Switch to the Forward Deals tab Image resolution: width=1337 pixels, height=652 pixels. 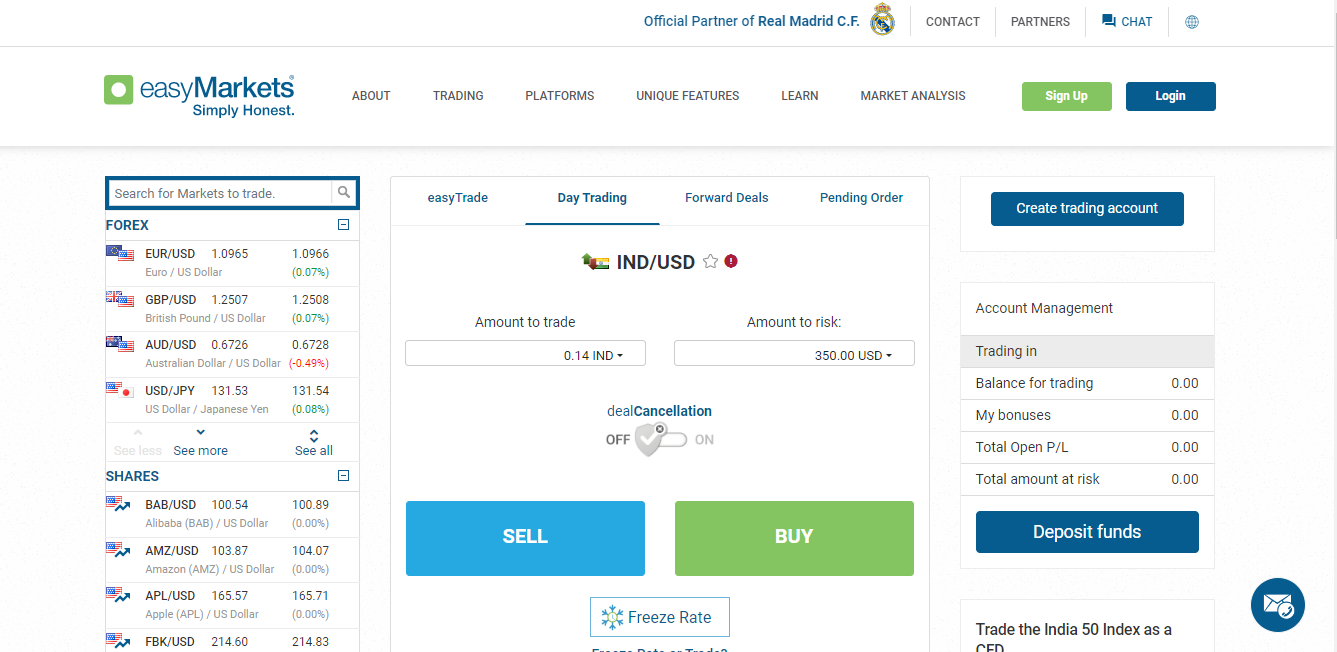(x=726, y=198)
